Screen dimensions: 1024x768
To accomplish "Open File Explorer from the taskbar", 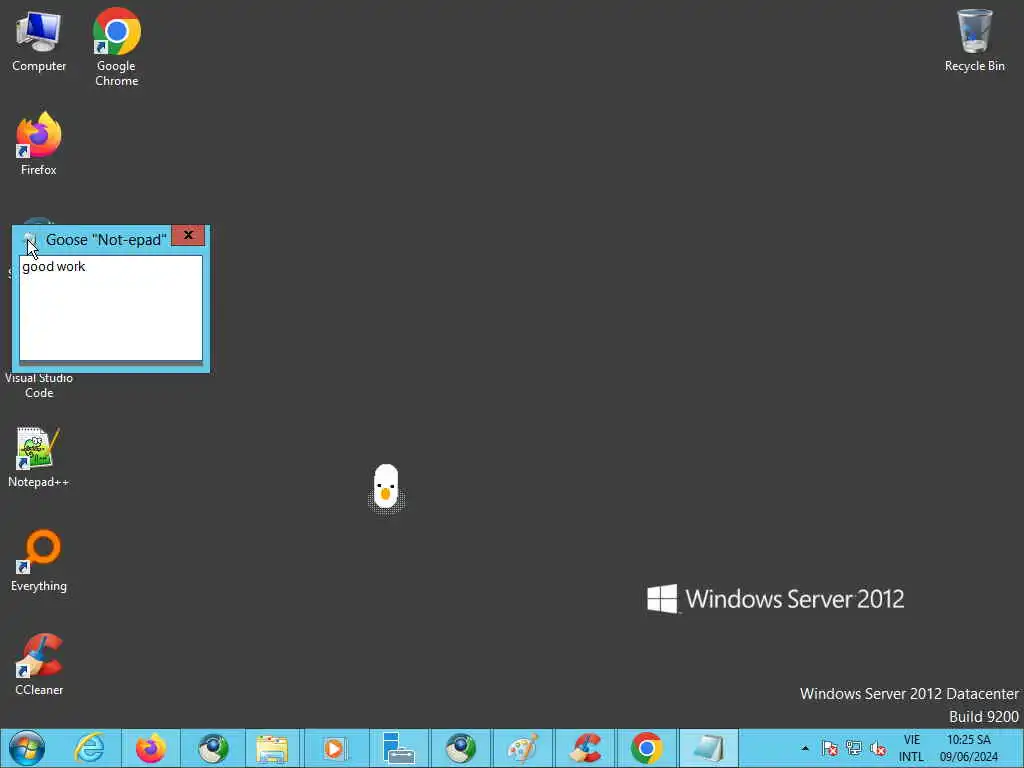I will 272,748.
